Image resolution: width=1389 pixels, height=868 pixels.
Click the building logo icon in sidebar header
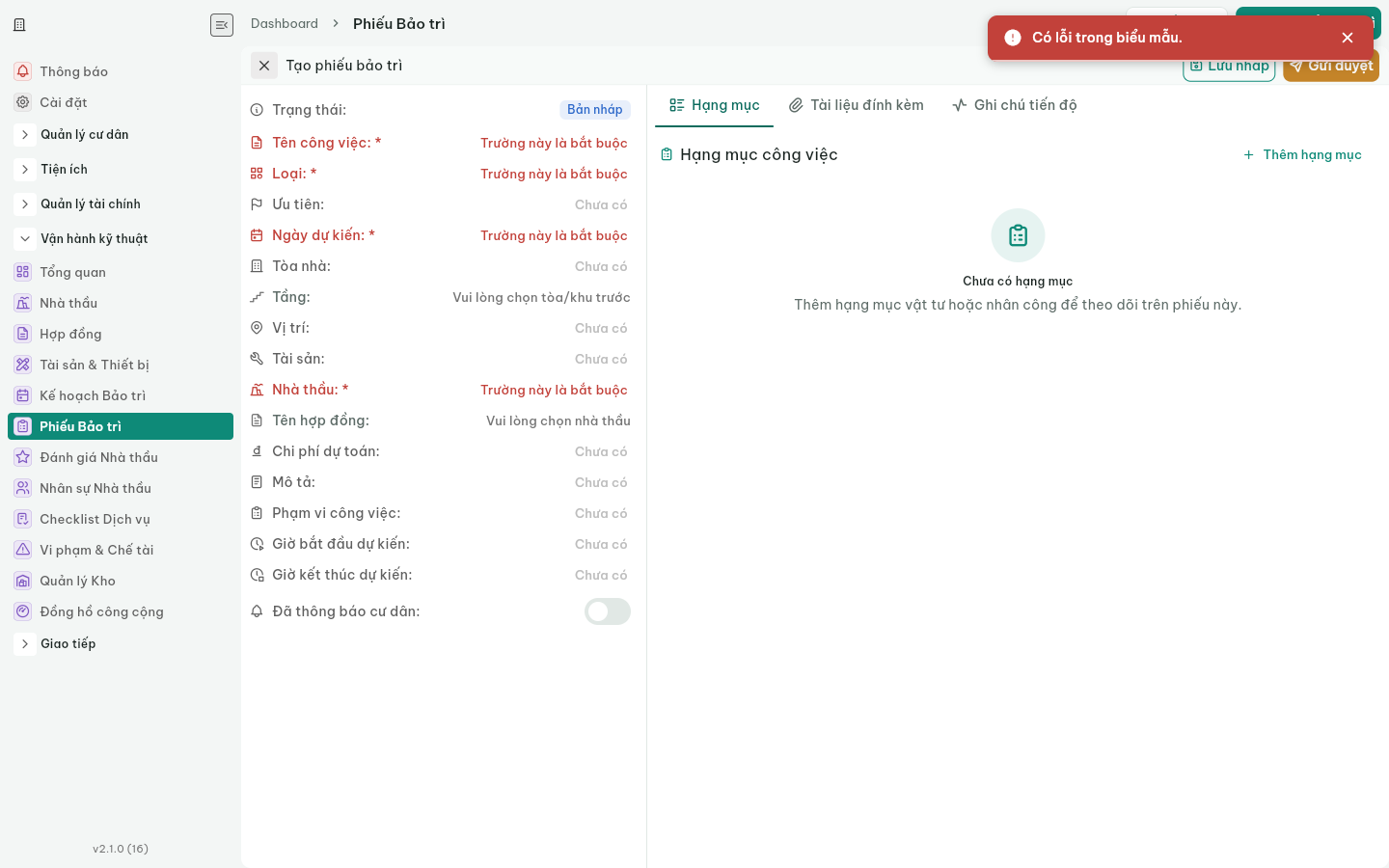pyautogui.click(x=19, y=25)
